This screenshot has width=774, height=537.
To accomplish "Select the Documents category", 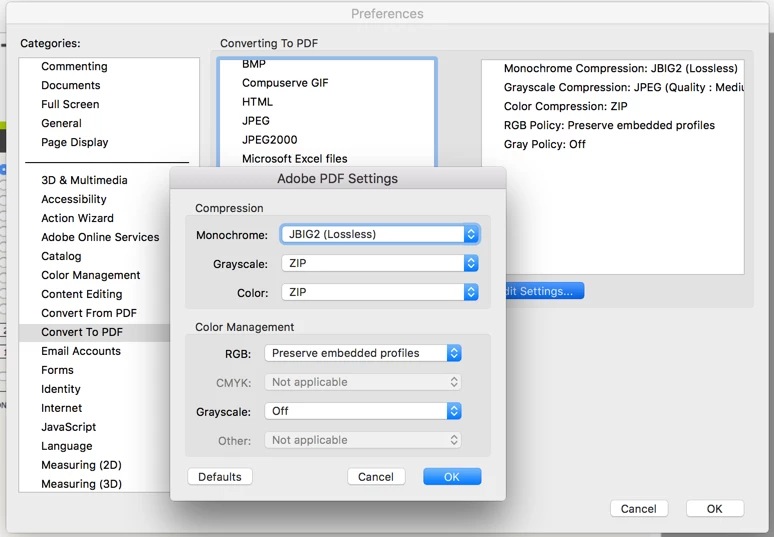I will (71, 85).
